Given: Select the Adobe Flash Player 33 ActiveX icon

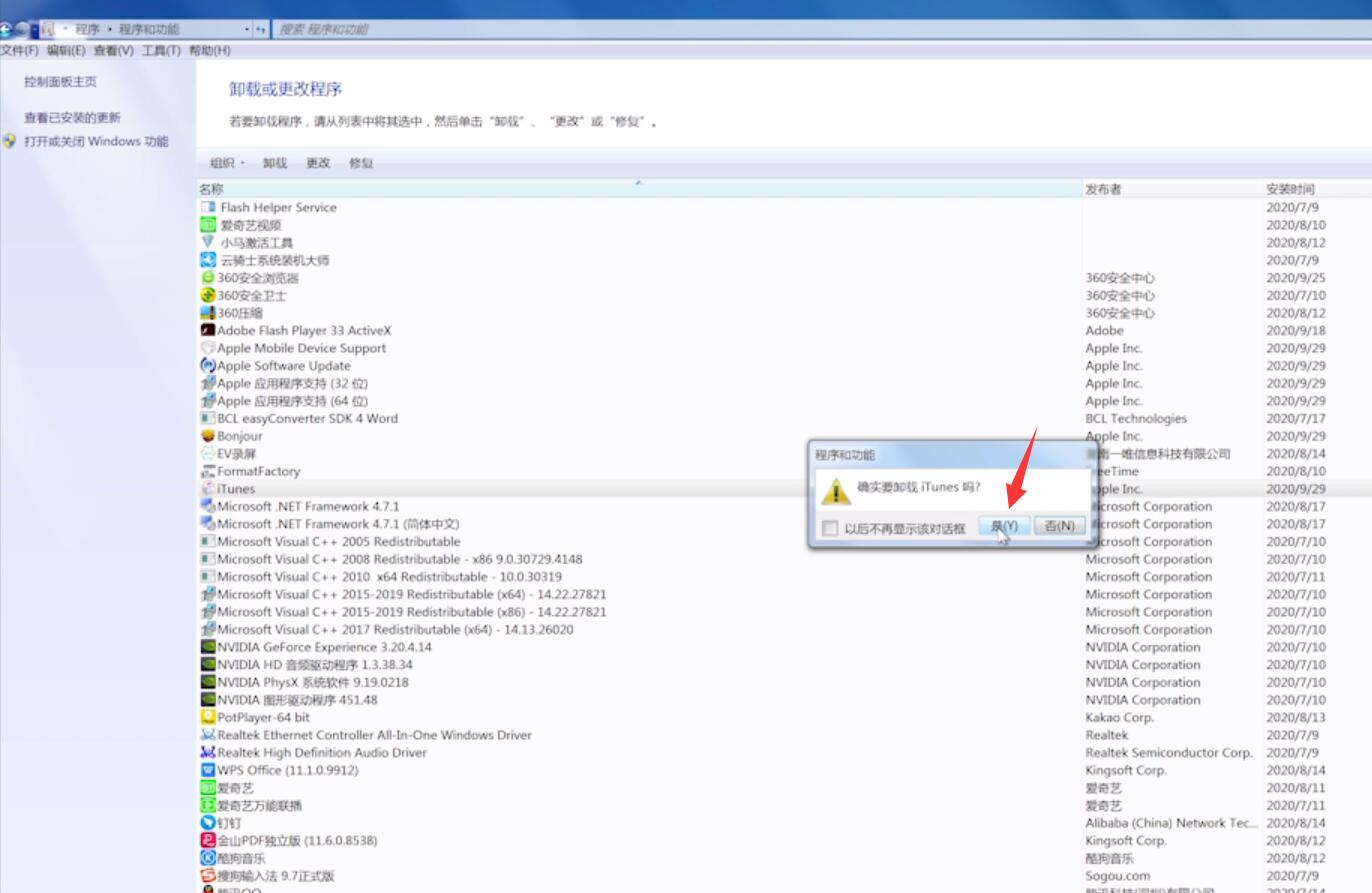Looking at the screenshot, I should 208,330.
